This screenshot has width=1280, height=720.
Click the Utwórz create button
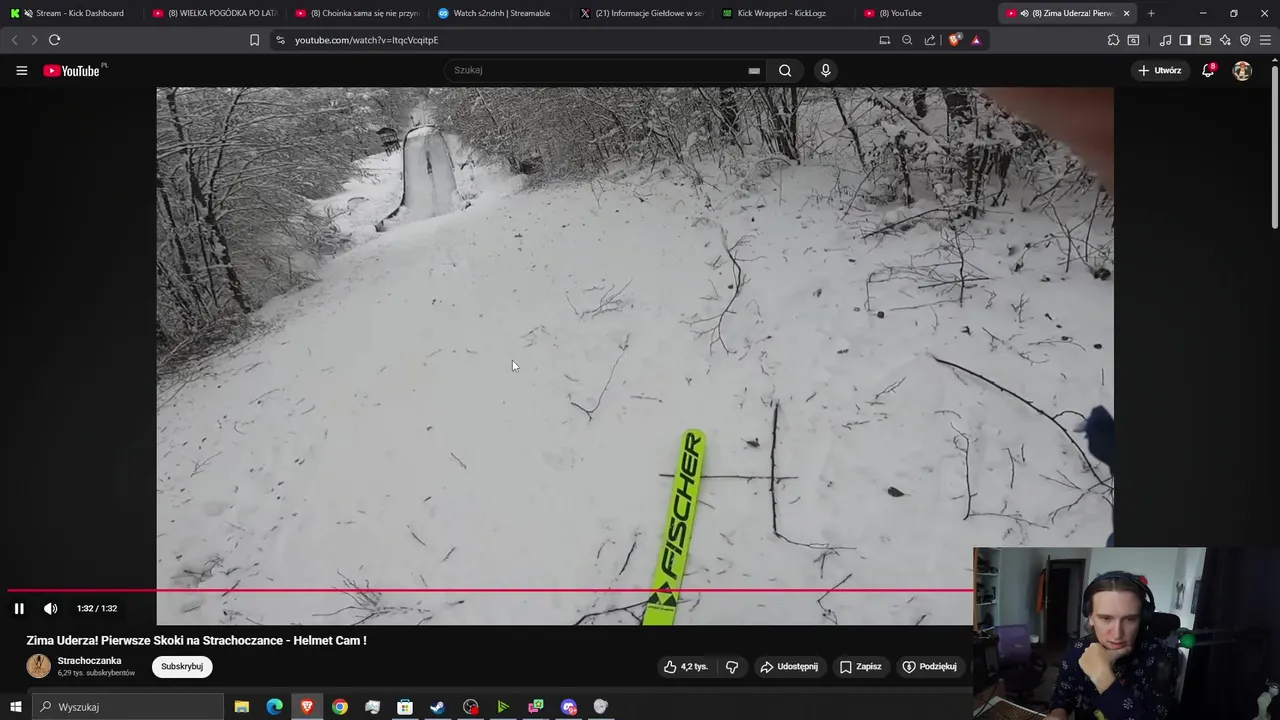coord(1160,70)
